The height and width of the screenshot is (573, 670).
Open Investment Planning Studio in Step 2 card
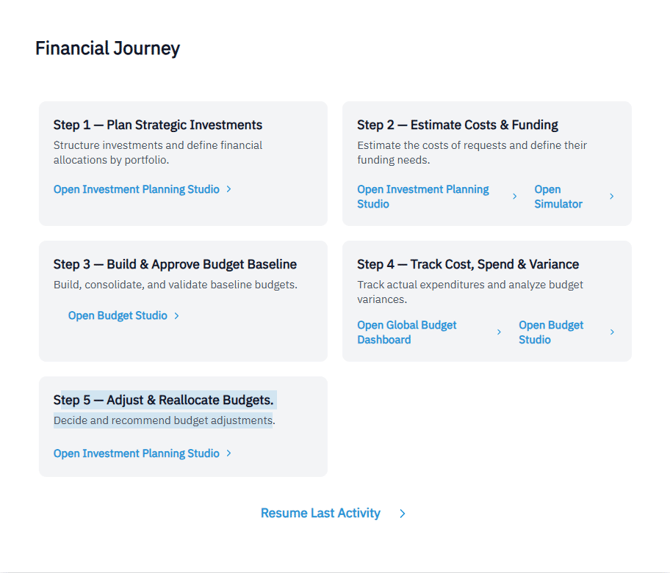[423, 196]
